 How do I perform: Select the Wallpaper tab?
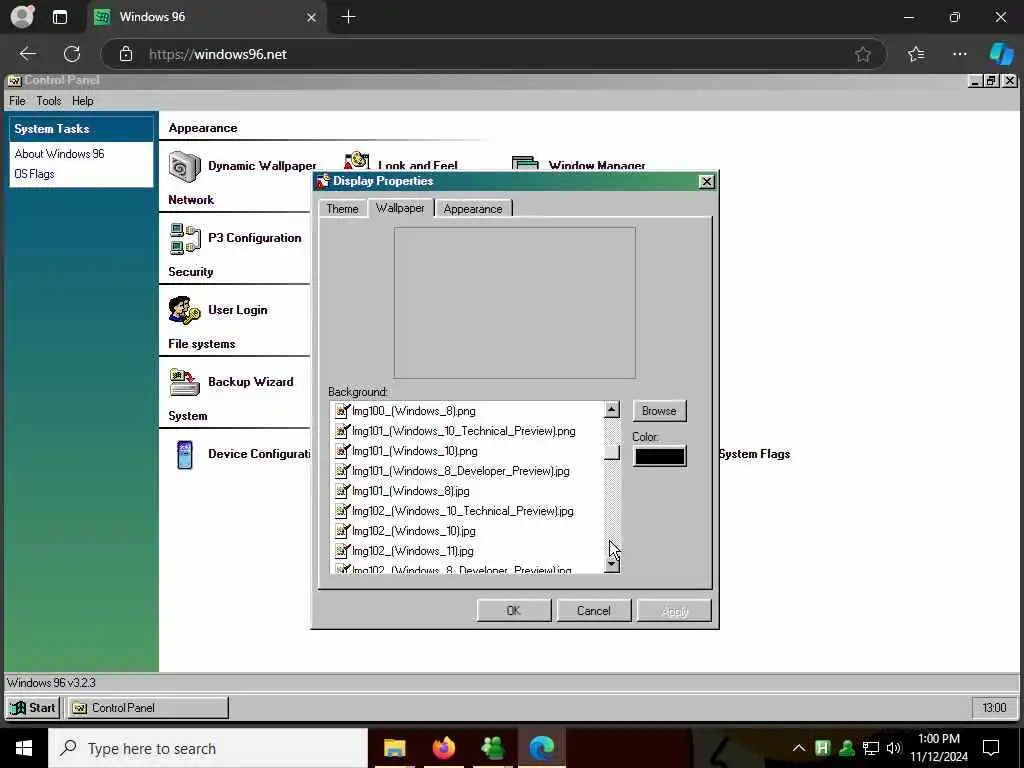click(x=400, y=208)
